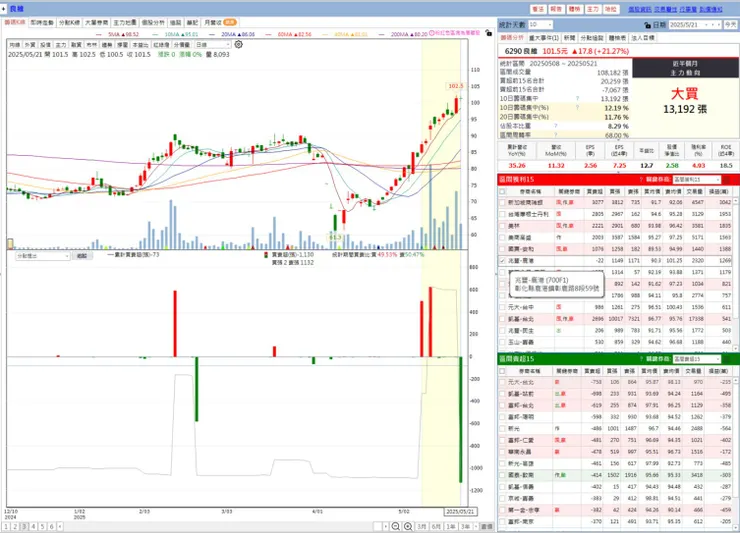The height and width of the screenshot is (533, 740).
Task: Click the green button at right of 區間賣超15 header
Action: click(727, 359)
